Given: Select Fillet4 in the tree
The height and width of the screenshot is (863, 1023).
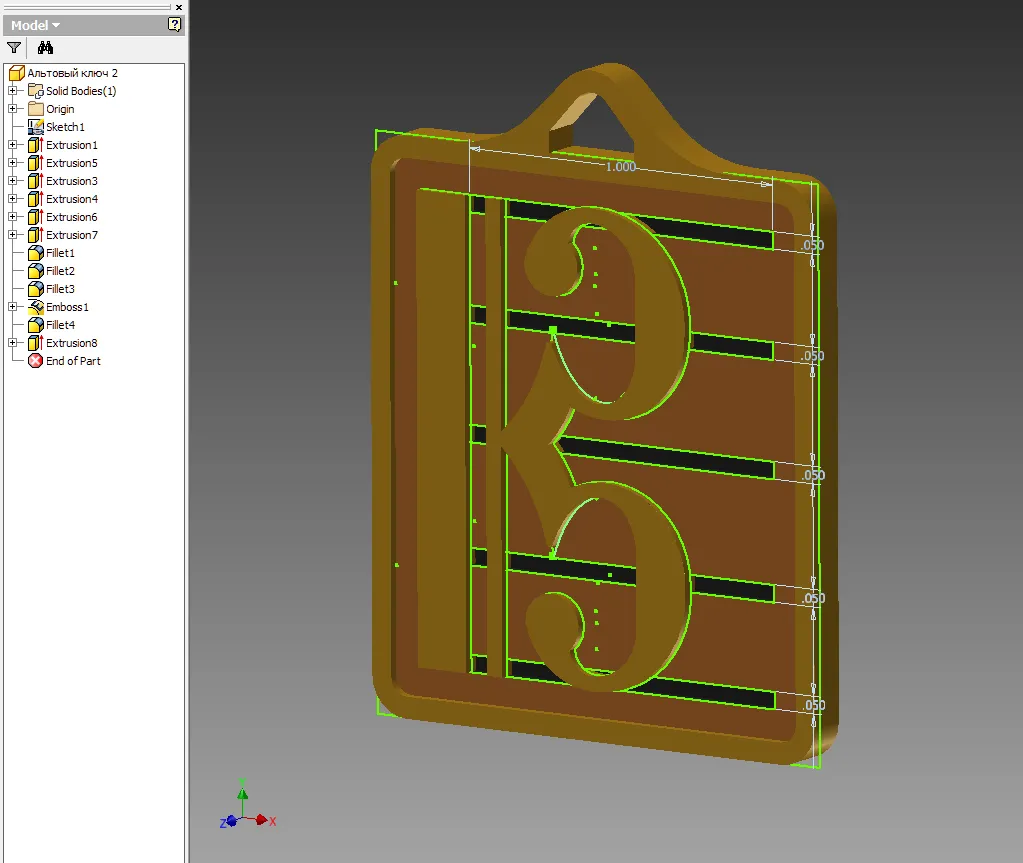Looking at the screenshot, I should click(60, 325).
